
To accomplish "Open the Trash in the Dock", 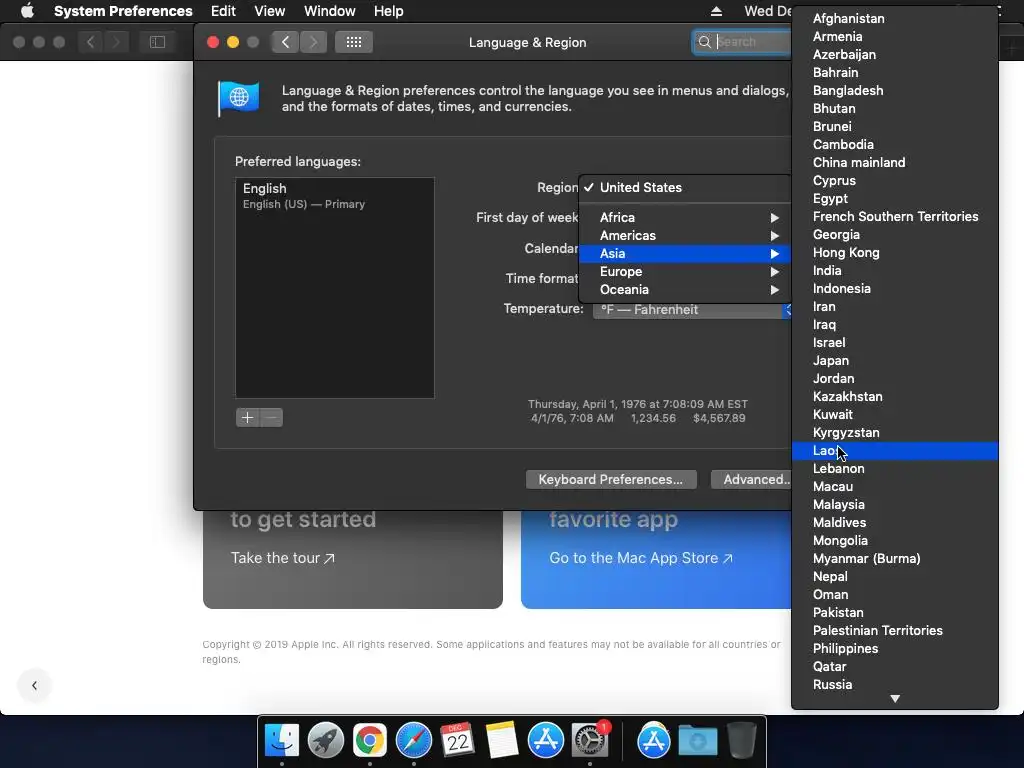I will [x=741, y=741].
